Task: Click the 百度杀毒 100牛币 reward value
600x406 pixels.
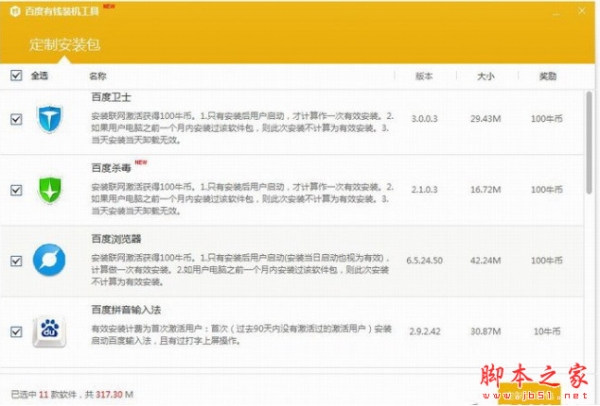Action: point(547,189)
